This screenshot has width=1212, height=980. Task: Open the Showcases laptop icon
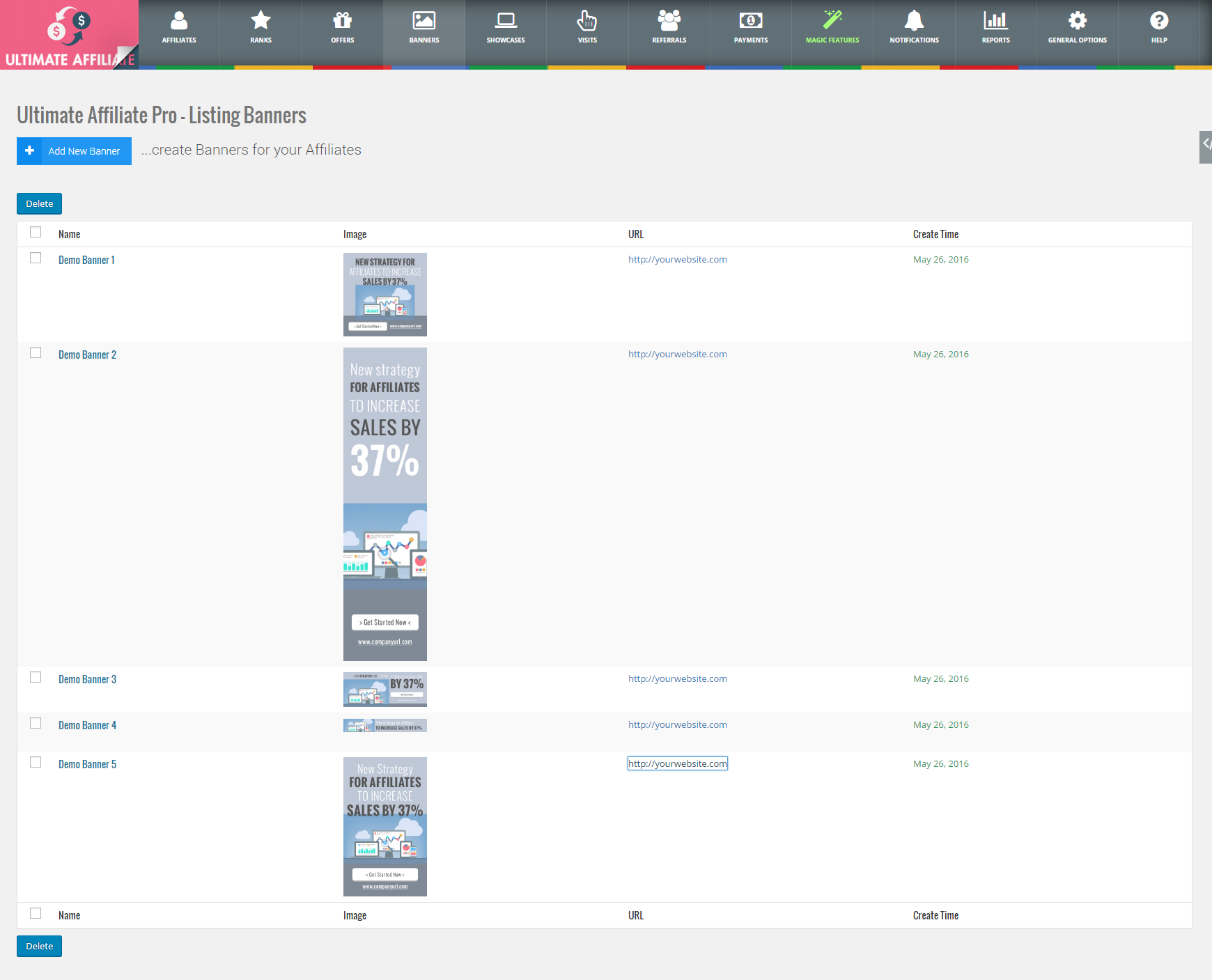point(506,21)
